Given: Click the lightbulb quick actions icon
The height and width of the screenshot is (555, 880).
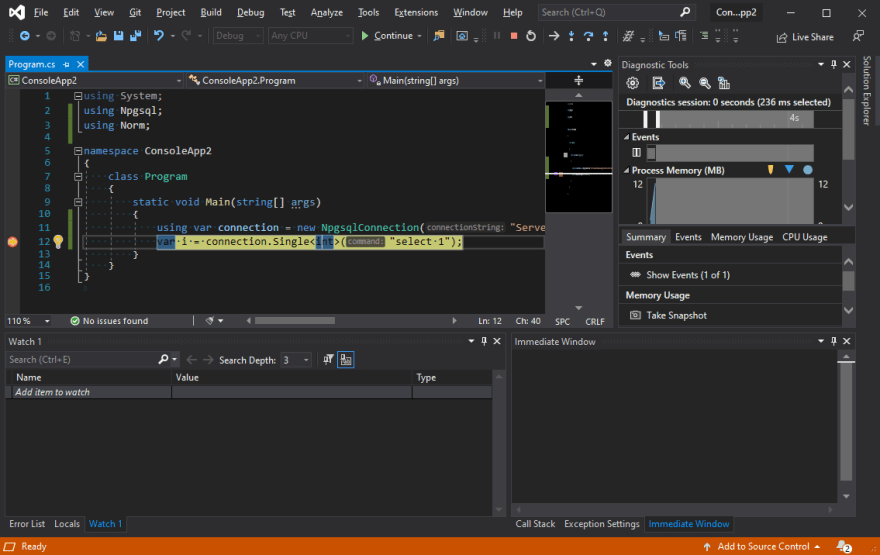Looking at the screenshot, I should (x=58, y=241).
